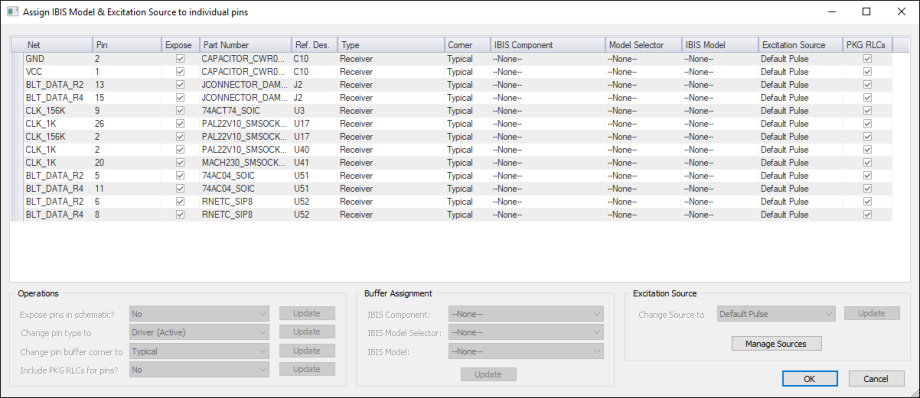Click pin number 13 cell
This screenshot has height=398, width=920.
tap(127, 85)
